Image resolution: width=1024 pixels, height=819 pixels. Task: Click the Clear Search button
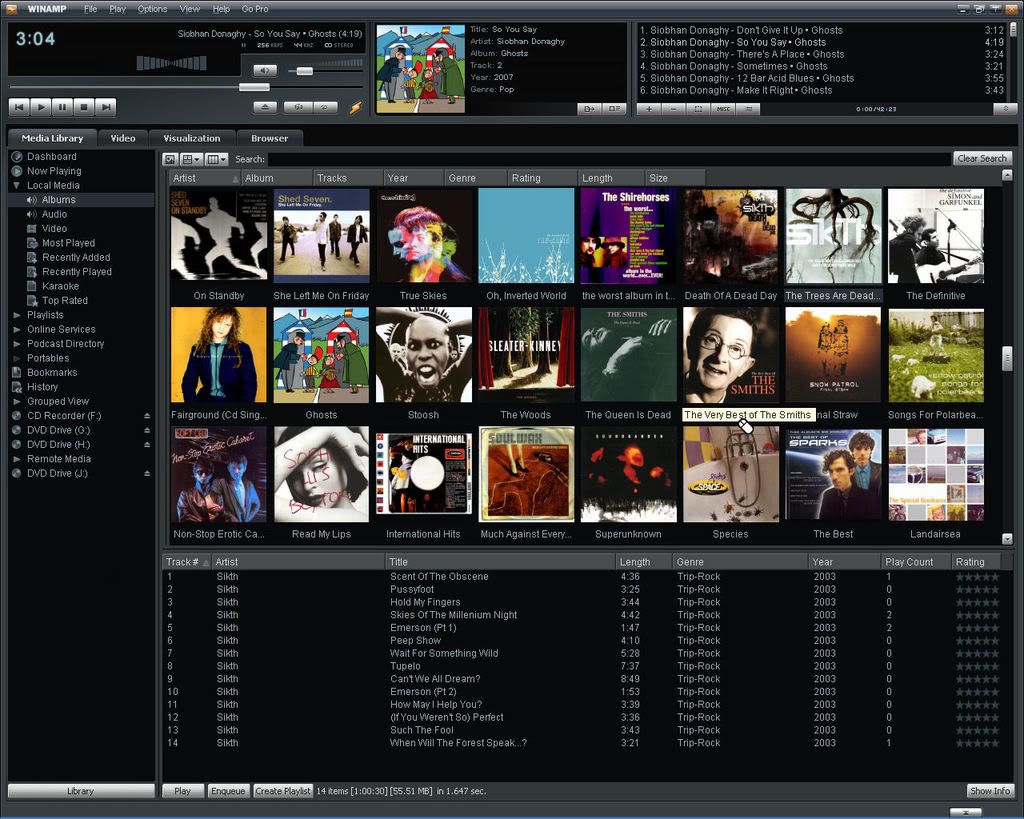981,159
